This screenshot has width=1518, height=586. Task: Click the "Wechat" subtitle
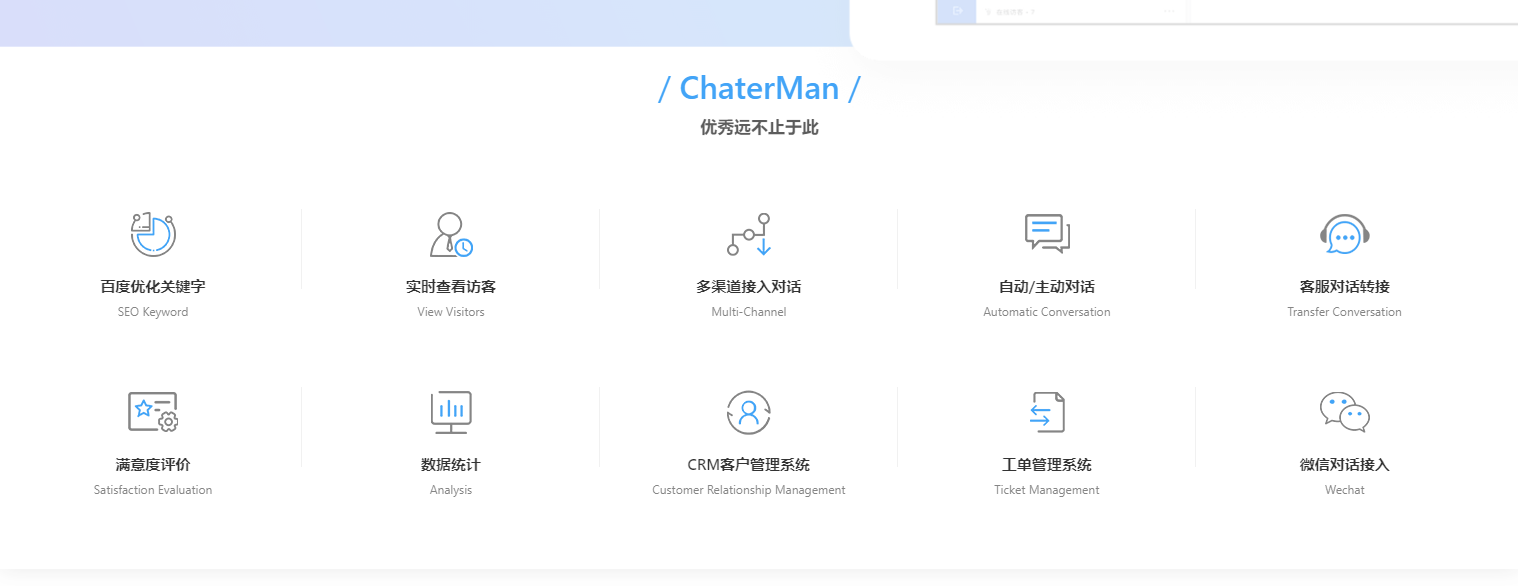(x=1345, y=490)
